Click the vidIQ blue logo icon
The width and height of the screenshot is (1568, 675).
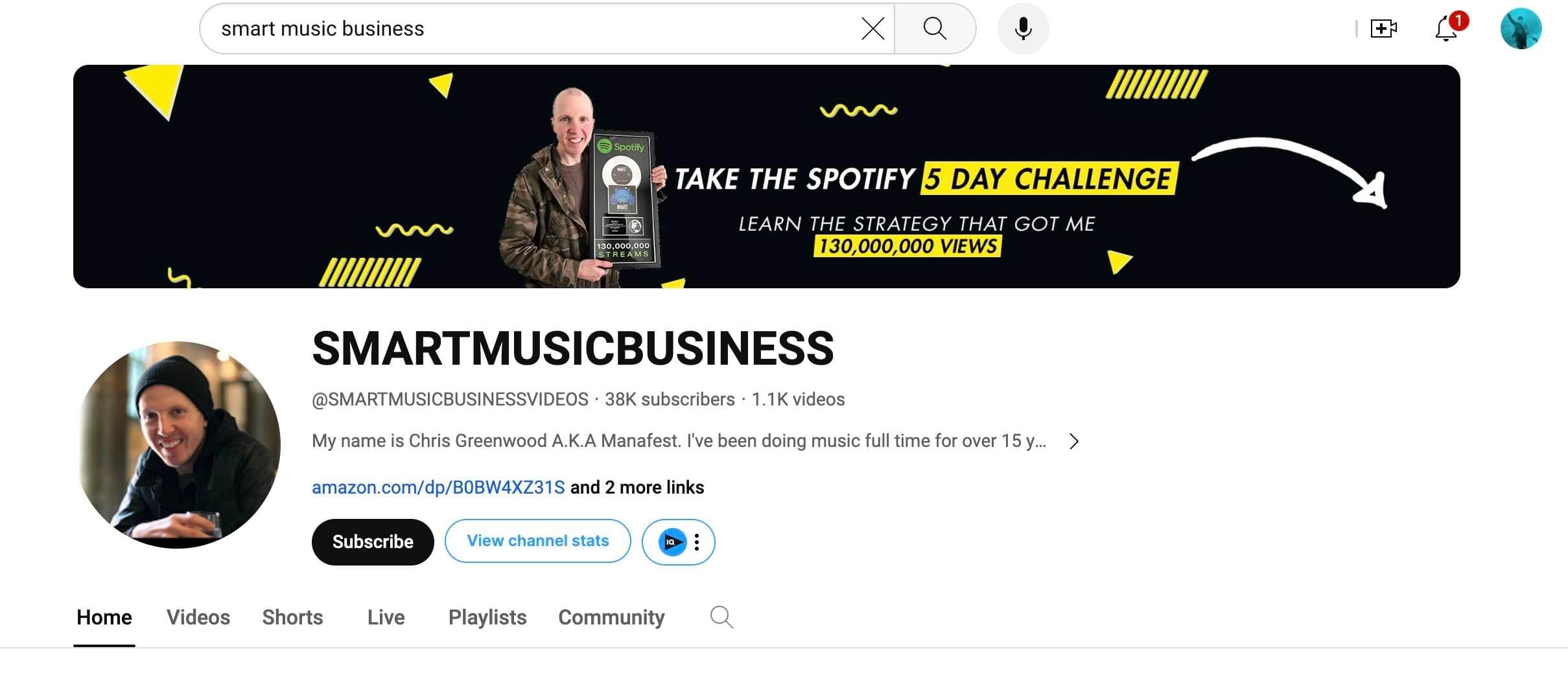672,542
